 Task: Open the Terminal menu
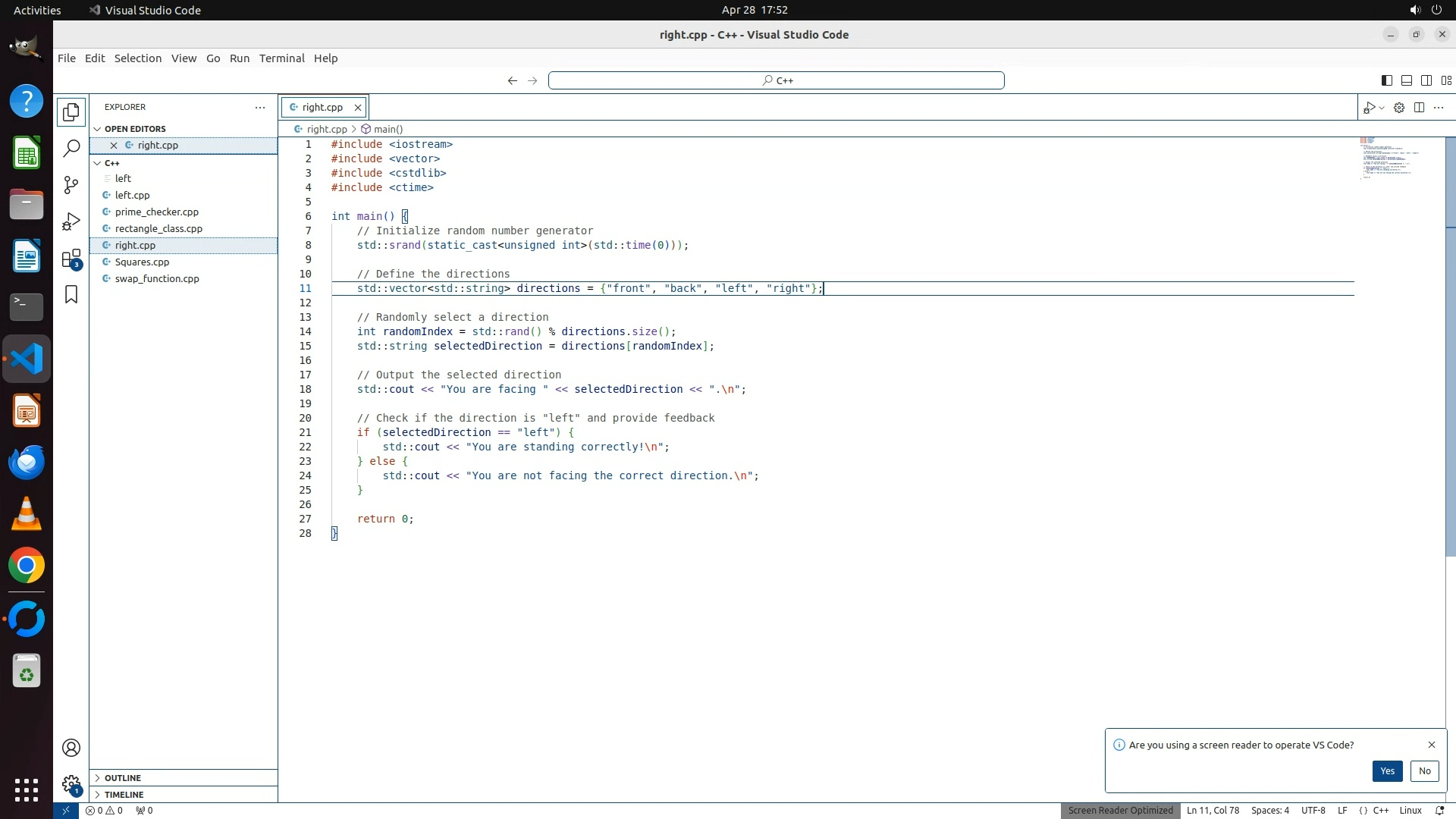281,58
